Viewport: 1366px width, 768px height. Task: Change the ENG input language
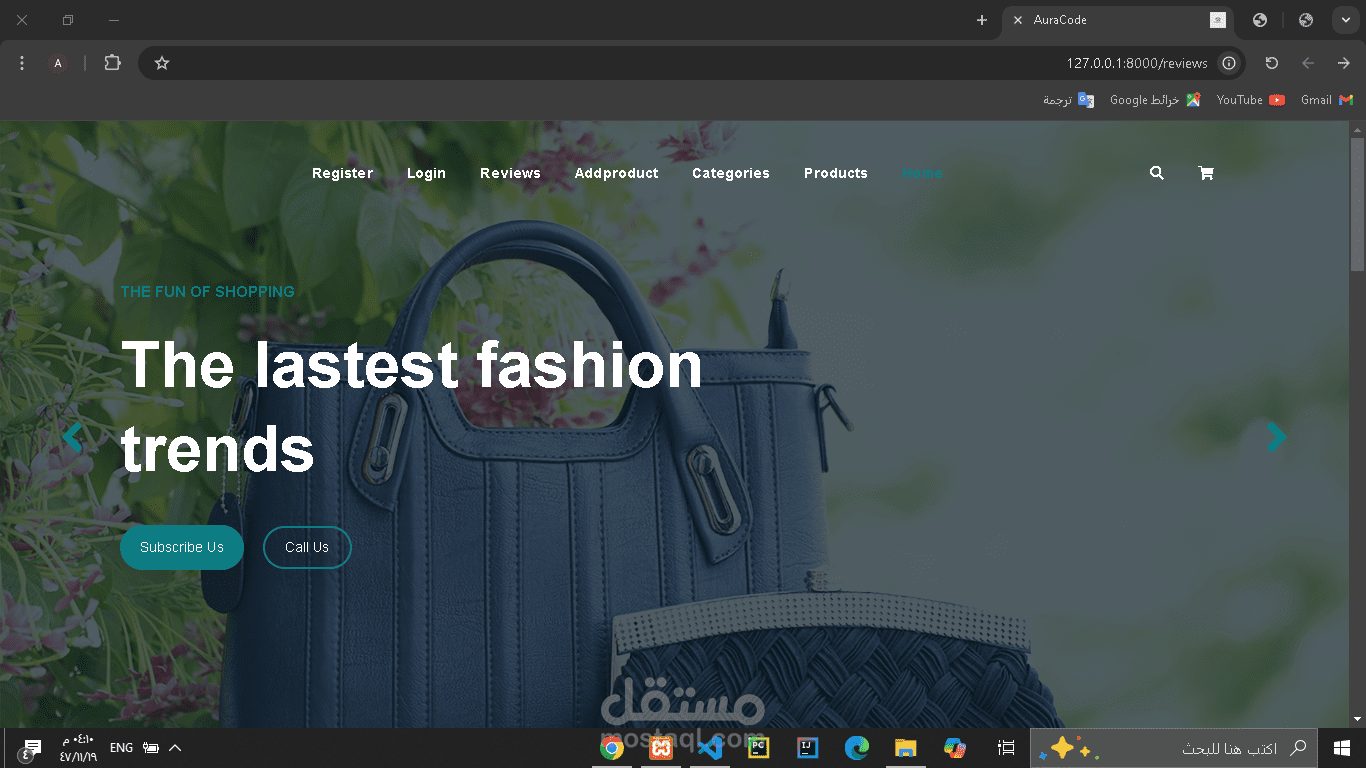[x=121, y=748]
